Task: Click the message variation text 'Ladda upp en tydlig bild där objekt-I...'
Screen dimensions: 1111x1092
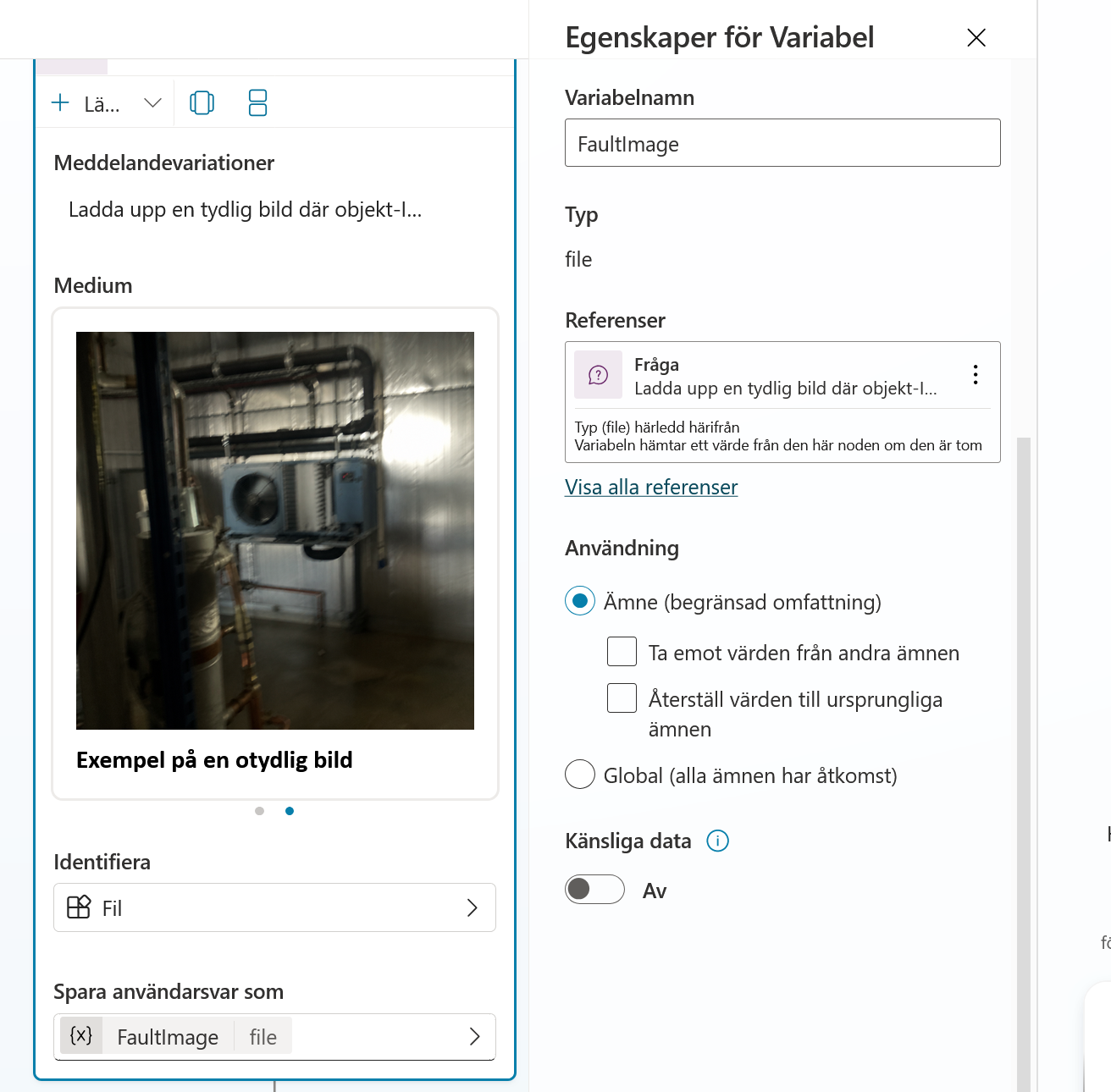Action: 246,210
